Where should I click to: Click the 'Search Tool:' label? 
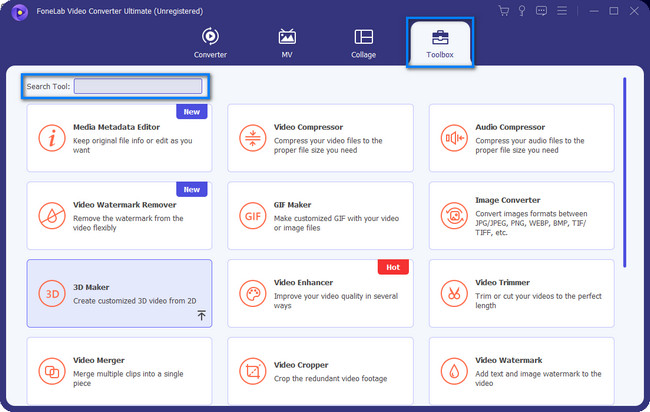click(x=48, y=87)
